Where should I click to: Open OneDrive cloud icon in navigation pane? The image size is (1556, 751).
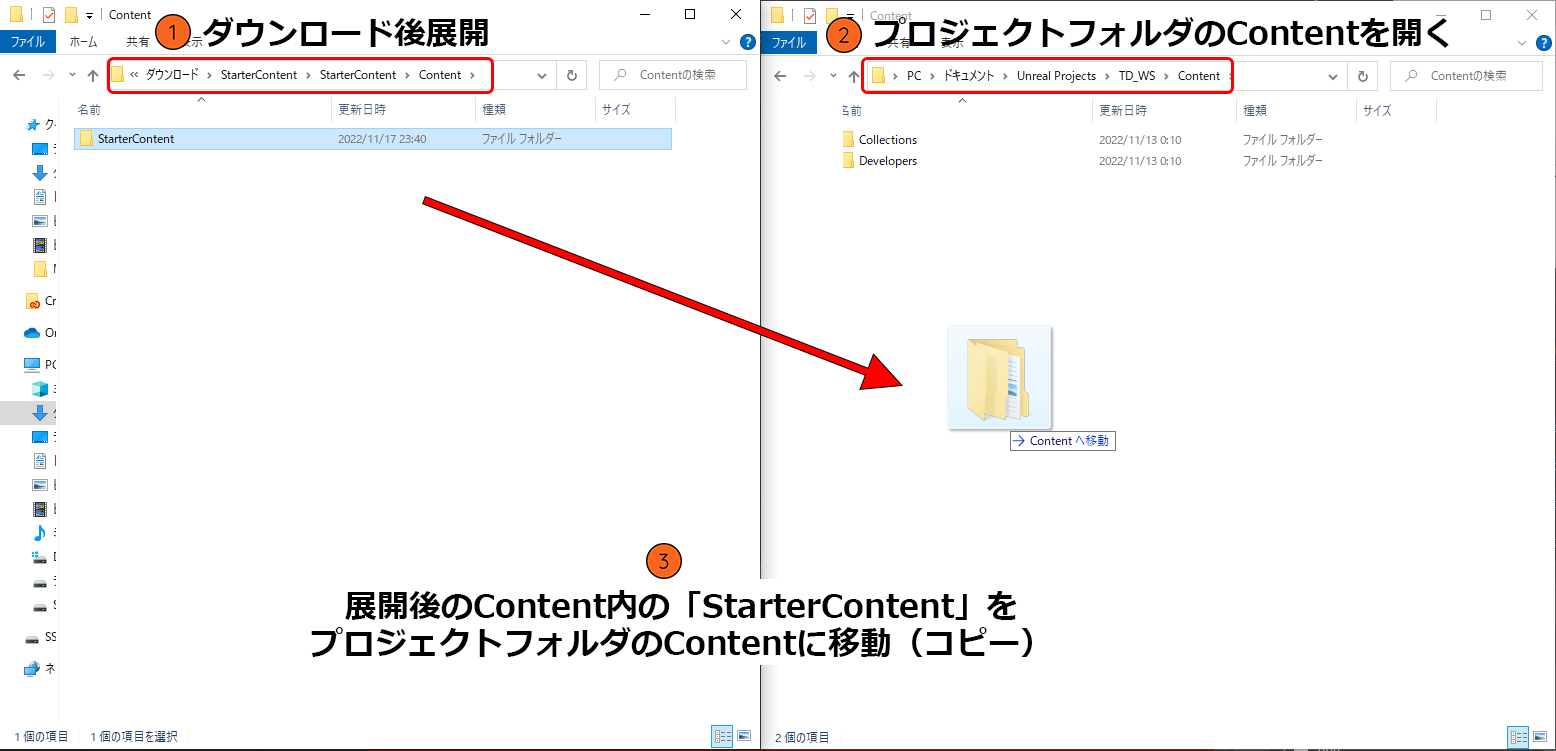coord(32,333)
